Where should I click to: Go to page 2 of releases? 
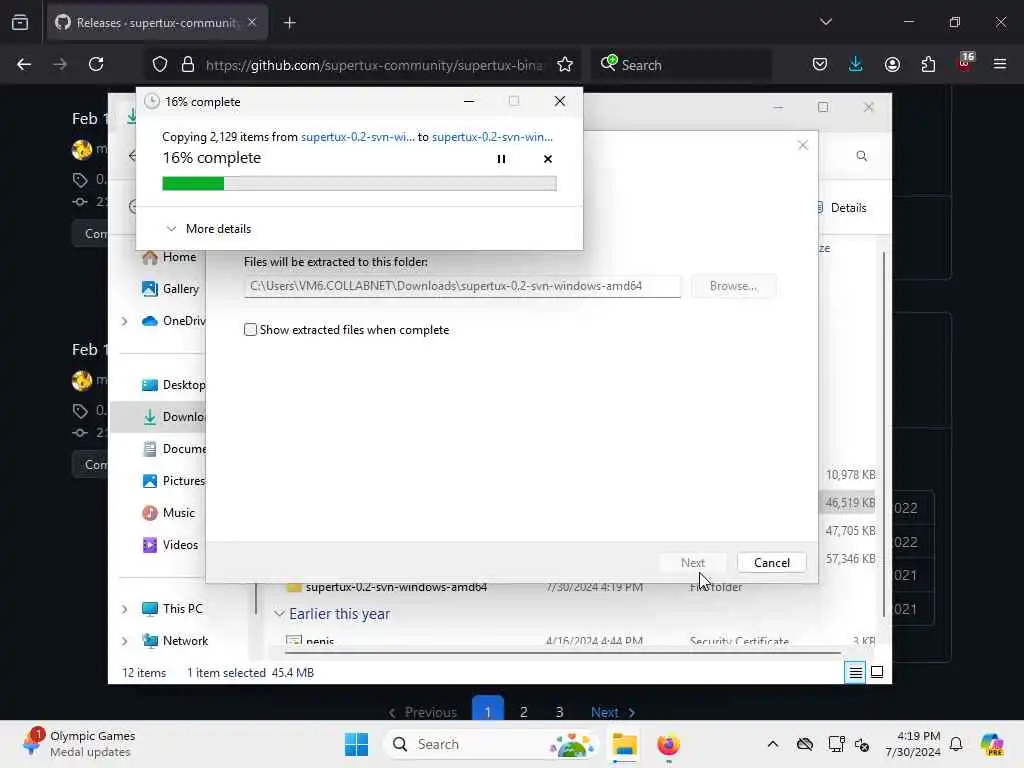pyautogui.click(x=524, y=712)
